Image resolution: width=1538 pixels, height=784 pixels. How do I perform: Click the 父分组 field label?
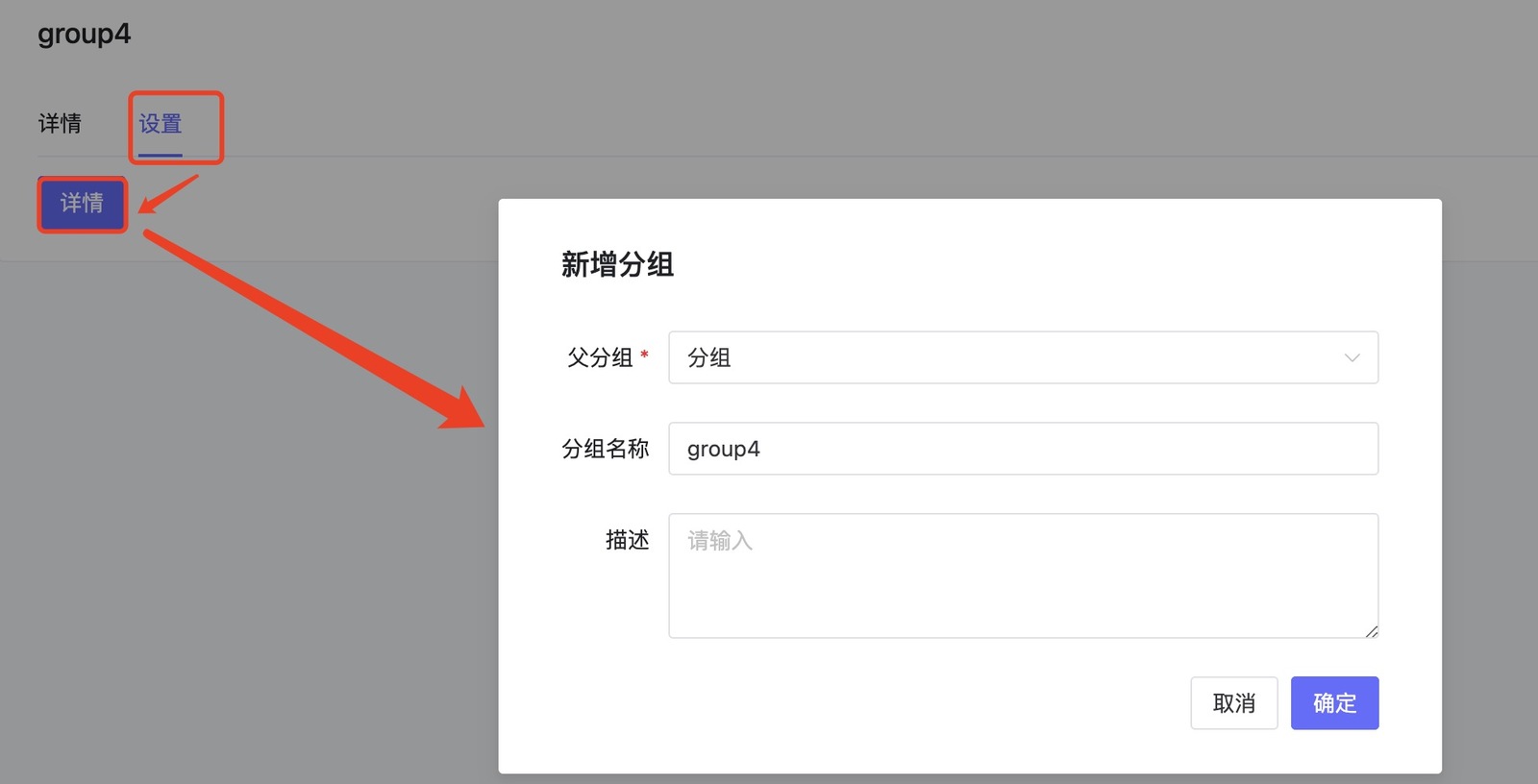[x=599, y=357]
